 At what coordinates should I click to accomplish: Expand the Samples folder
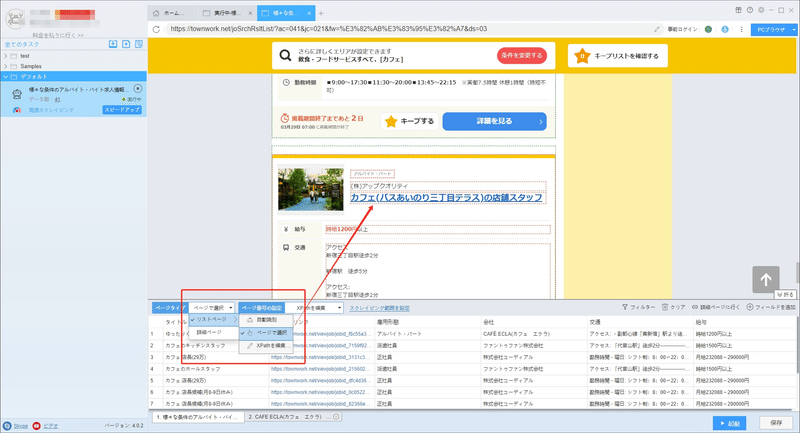click(6, 66)
